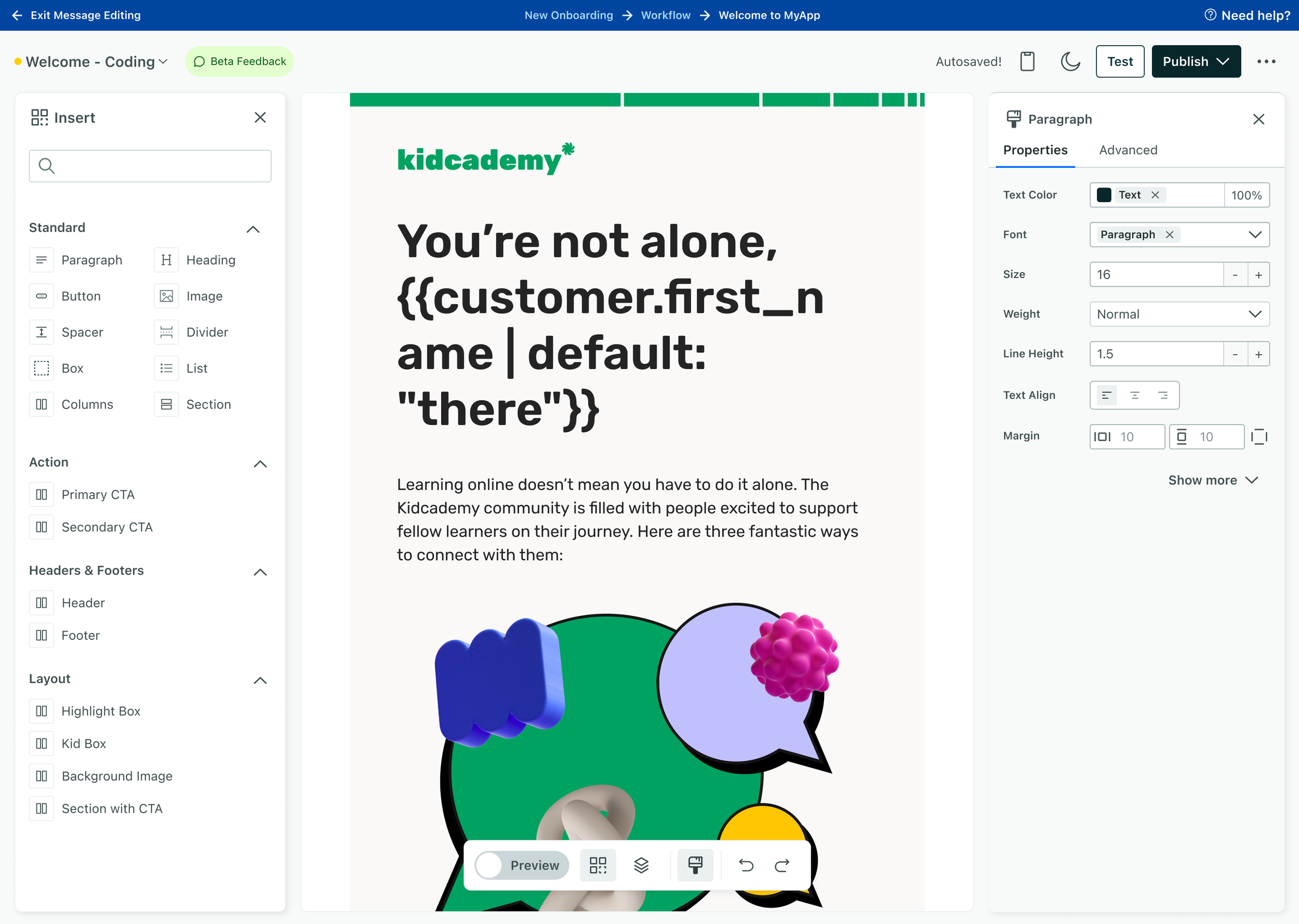Align text center
The width and height of the screenshot is (1299, 924).
click(x=1135, y=395)
